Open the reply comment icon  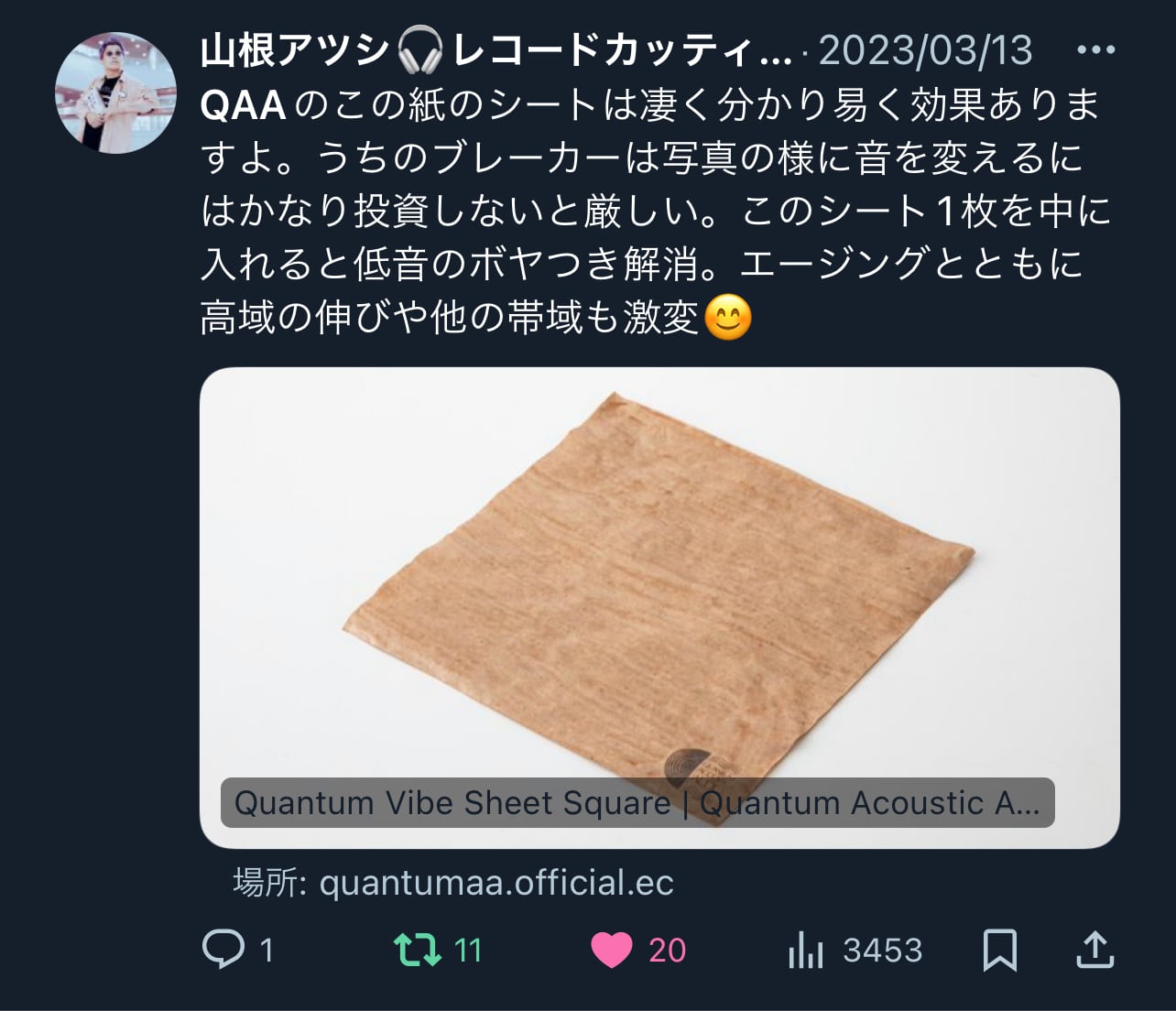[x=223, y=950]
